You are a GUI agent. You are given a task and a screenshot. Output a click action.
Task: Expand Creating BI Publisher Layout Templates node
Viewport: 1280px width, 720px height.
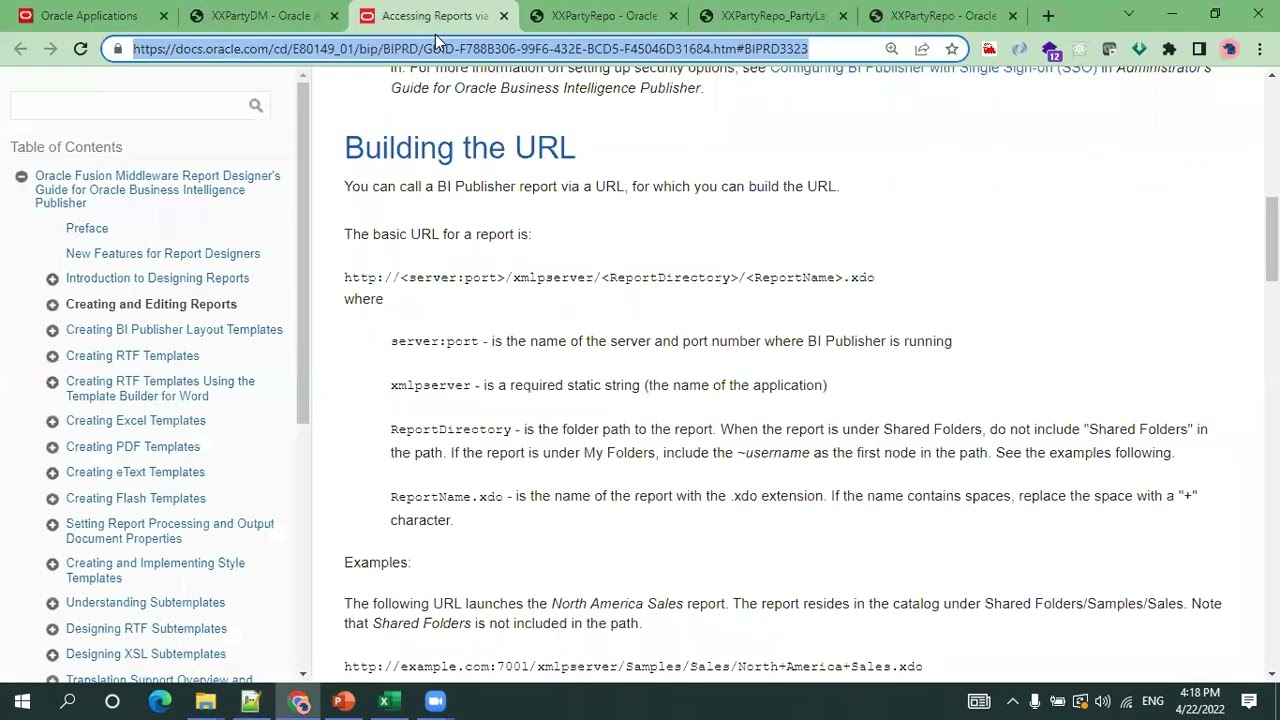coord(52,330)
